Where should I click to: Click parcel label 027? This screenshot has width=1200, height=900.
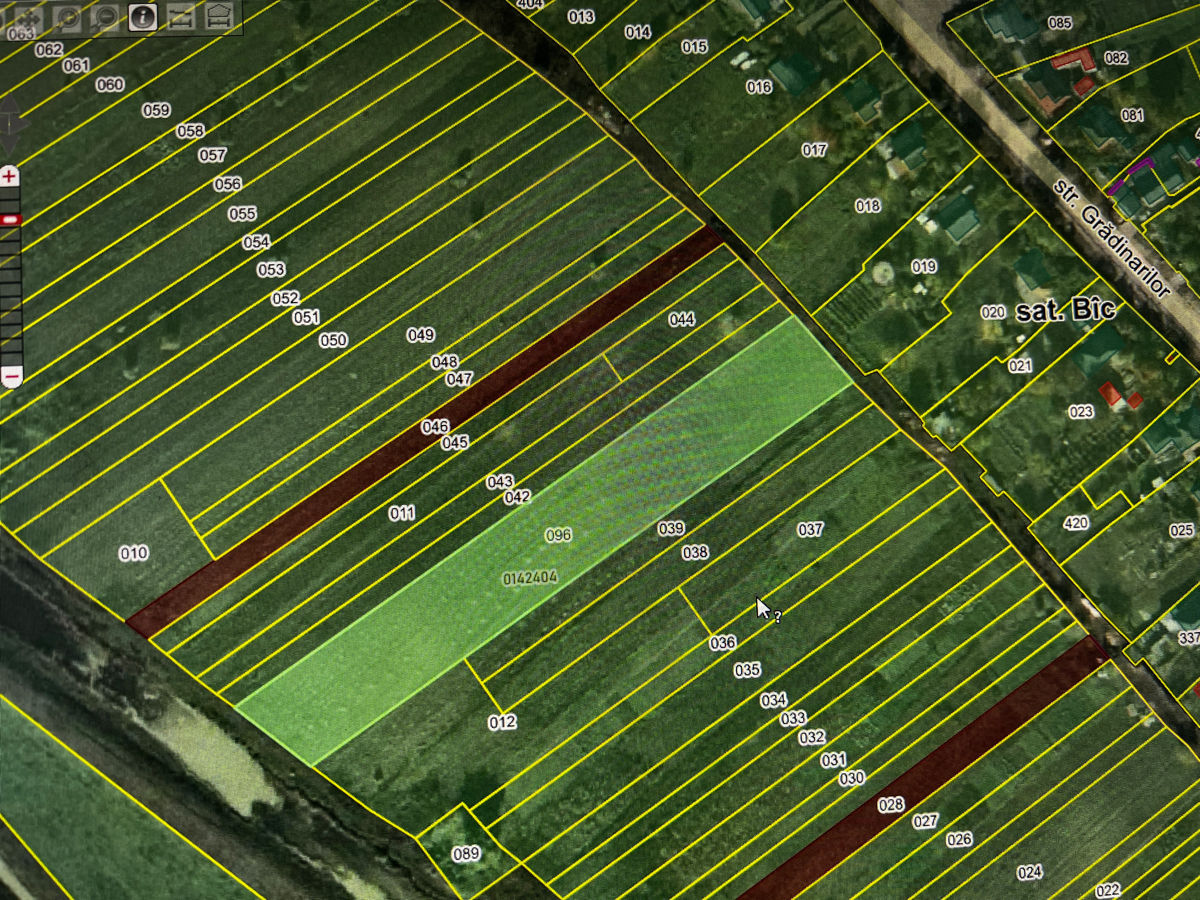coord(926,821)
